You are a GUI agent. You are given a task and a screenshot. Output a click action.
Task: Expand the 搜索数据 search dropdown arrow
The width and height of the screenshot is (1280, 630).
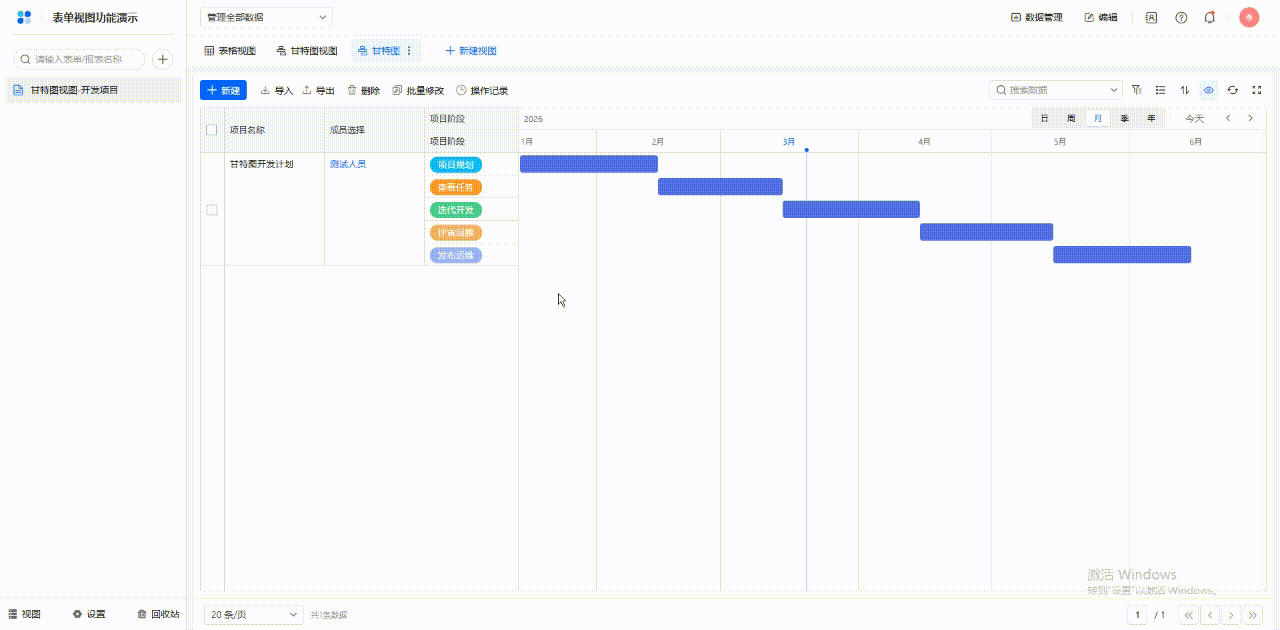1114,90
